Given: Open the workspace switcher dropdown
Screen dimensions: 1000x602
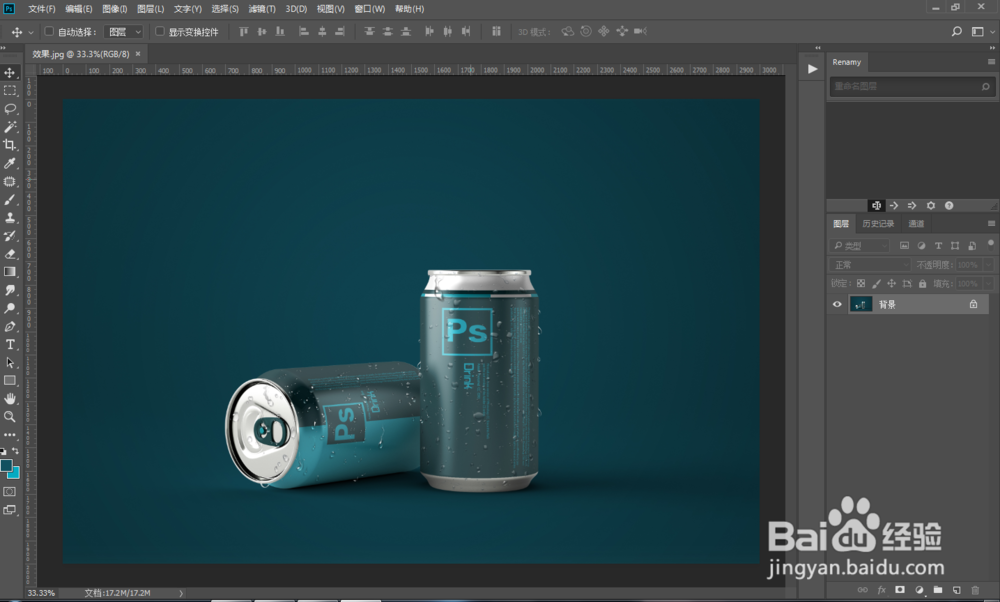Looking at the screenshot, I should [981, 31].
